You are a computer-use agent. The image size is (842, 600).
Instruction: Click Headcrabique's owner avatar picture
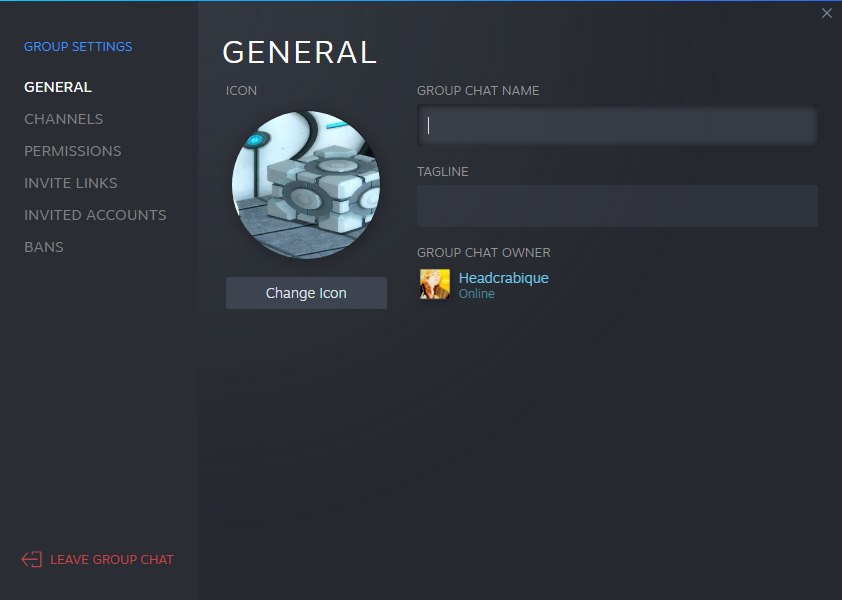coord(435,284)
